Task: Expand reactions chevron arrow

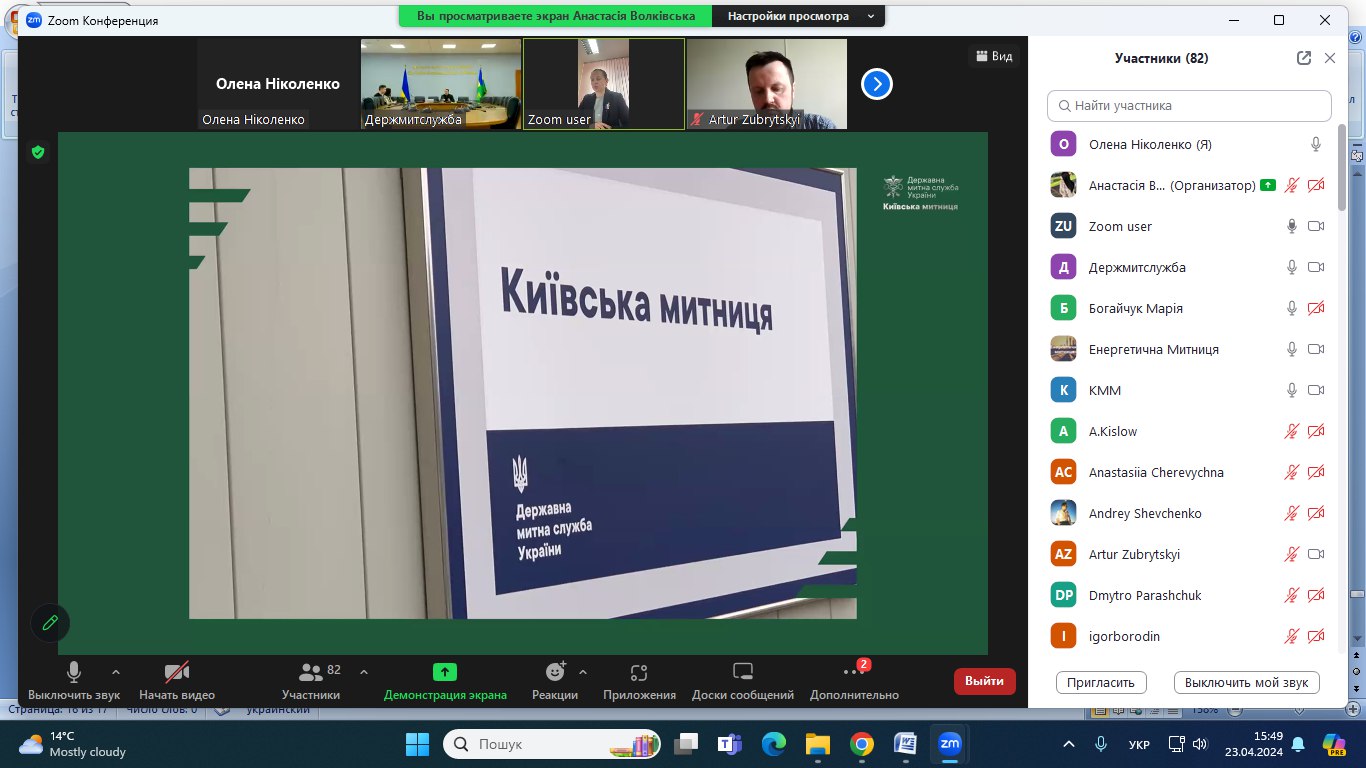Action: pyautogui.click(x=583, y=672)
